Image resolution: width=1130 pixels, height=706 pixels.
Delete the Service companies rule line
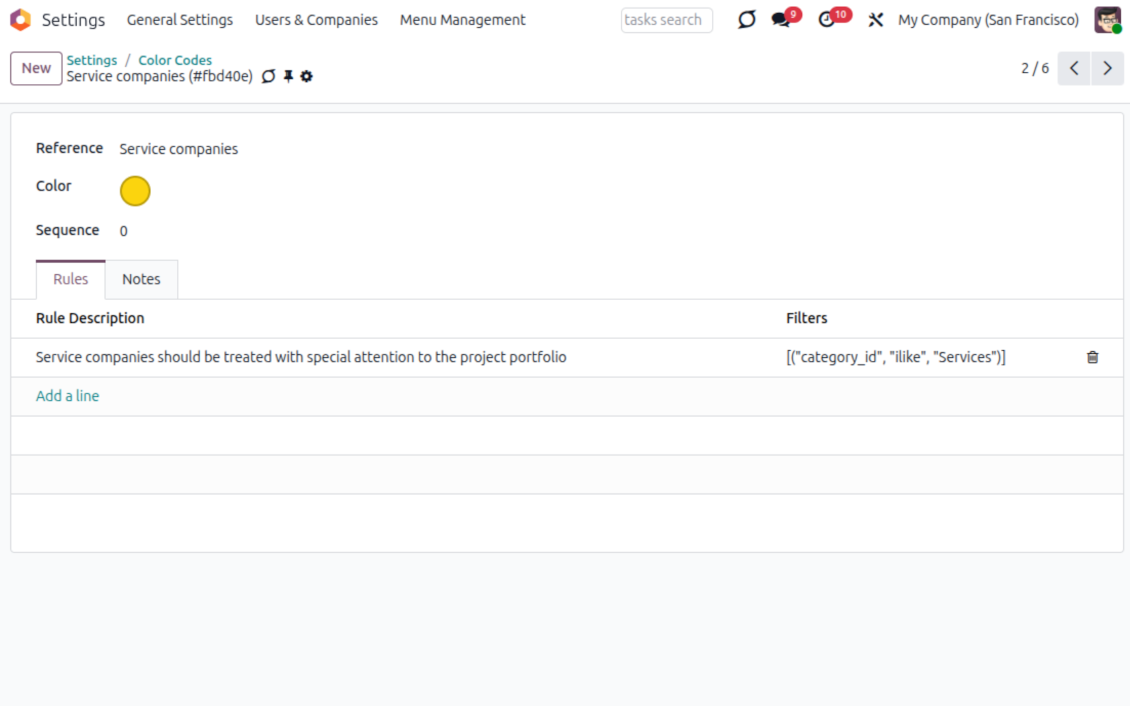pos(1092,357)
